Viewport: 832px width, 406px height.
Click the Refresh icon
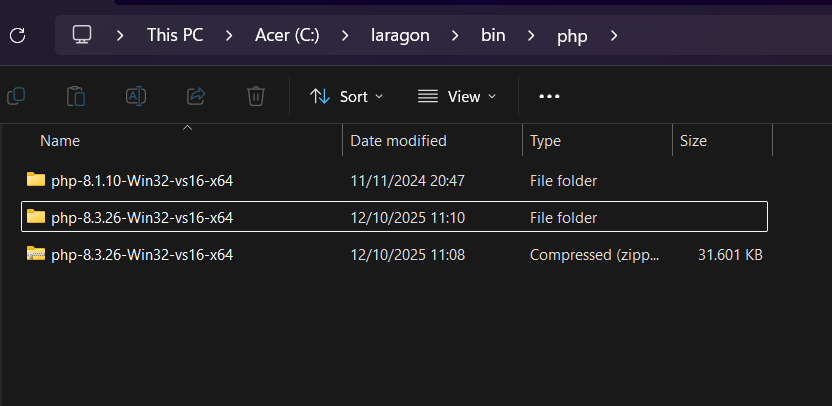(x=18, y=36)
